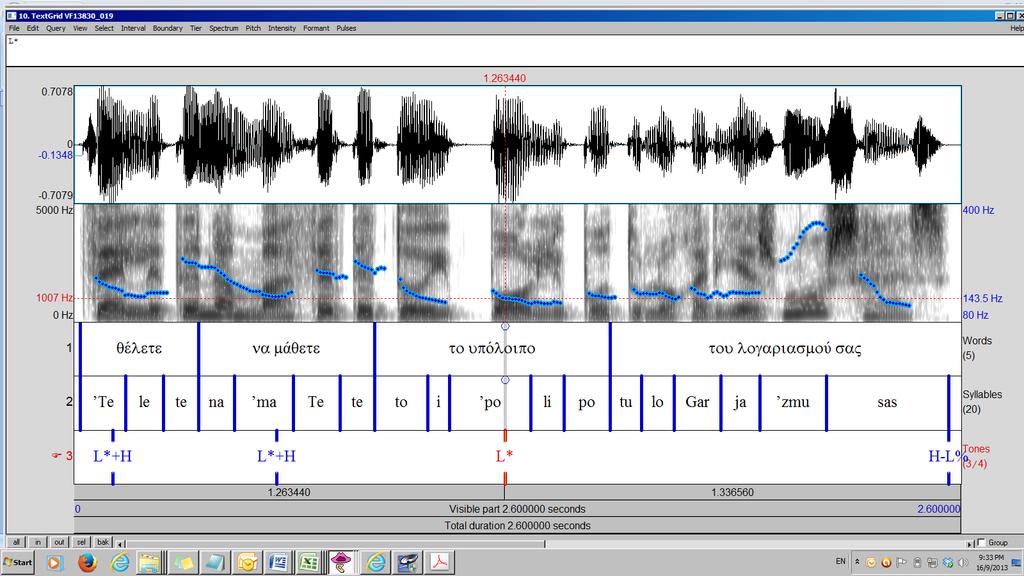This screenshot has width=1024, height=576.
Task: Open the Tier menu
Action: pyautogui.click(x=196, y=28)
